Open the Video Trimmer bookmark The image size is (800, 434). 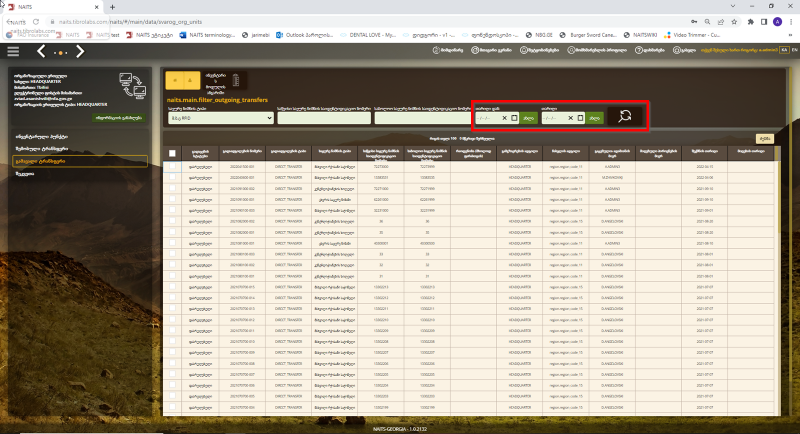coord(692,35)
